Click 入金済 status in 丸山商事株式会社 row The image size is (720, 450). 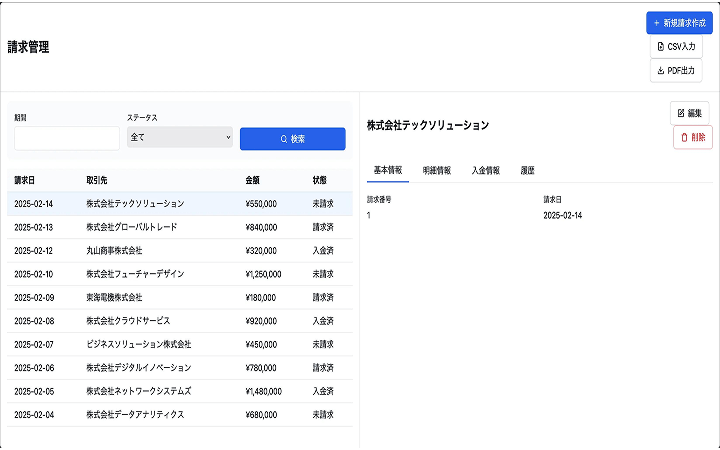(323, 251)
